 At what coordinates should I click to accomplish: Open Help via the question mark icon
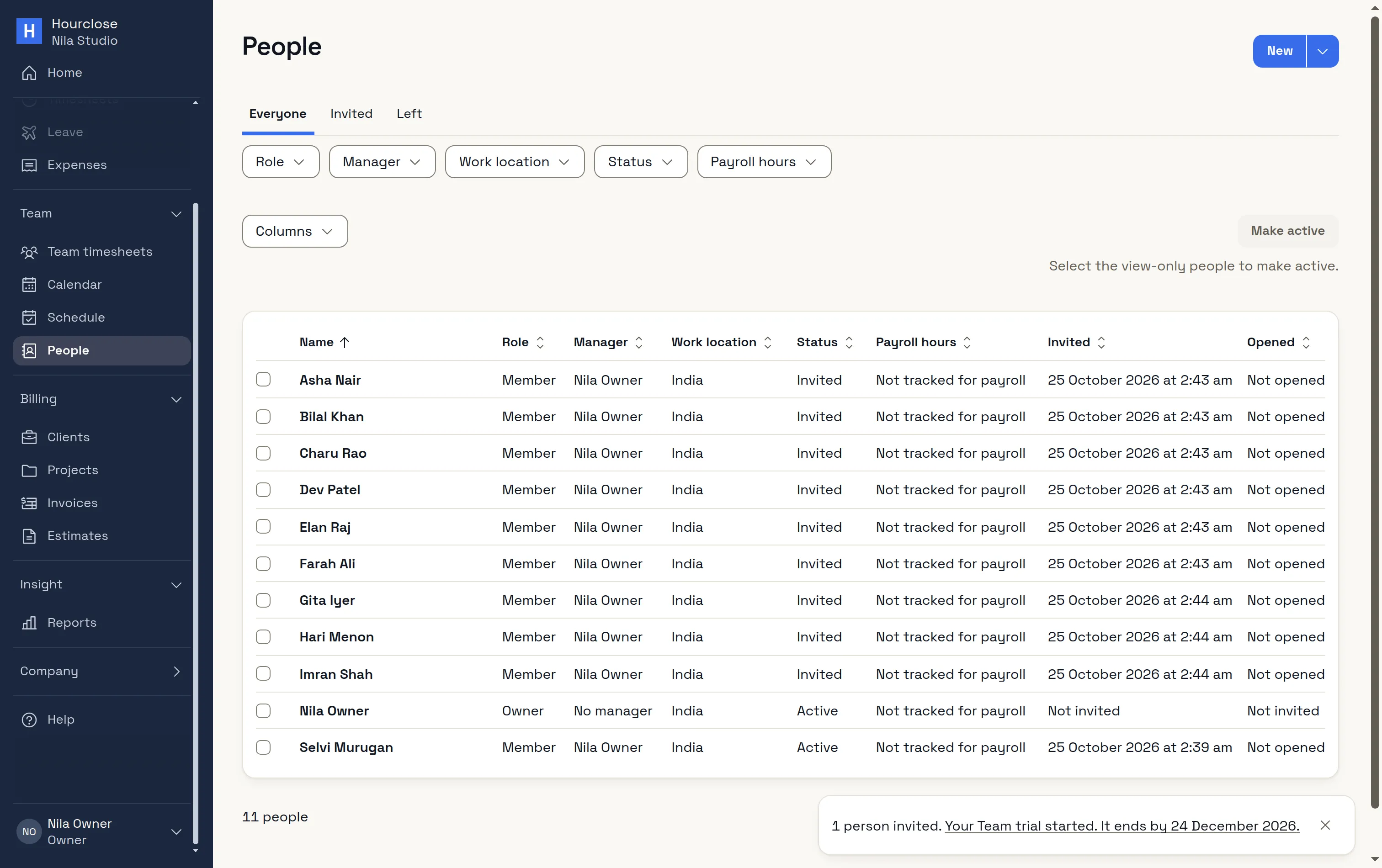point(29,720)
